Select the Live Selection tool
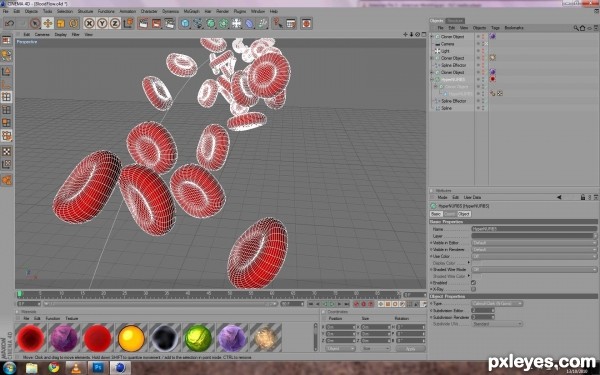This screenshot has height=375, width=600. coord(35,24)
